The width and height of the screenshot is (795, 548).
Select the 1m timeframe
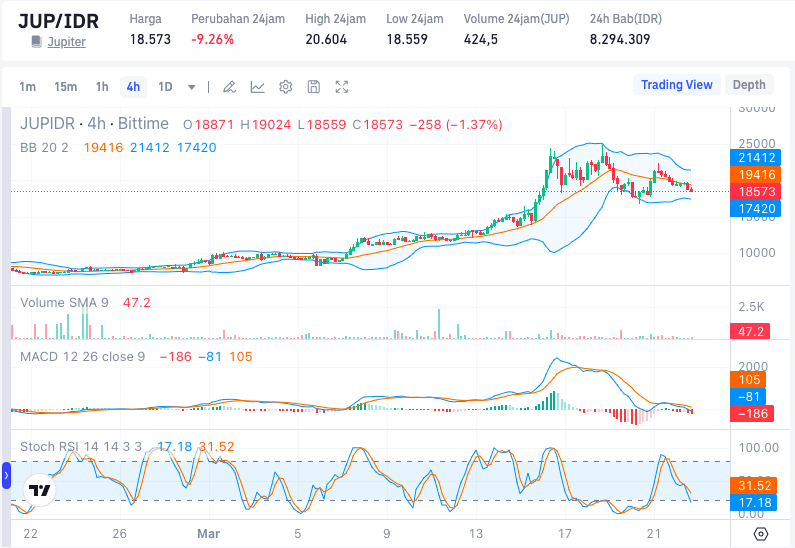coord(28,87)
